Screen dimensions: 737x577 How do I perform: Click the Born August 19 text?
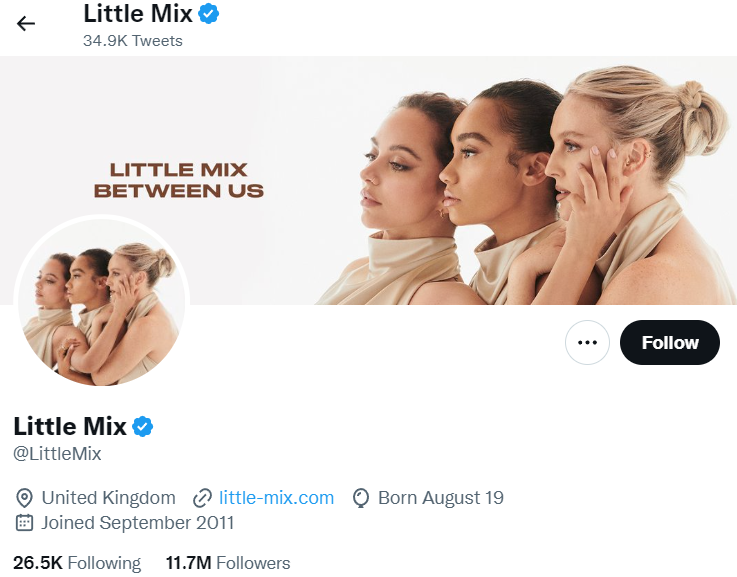[x=441, y=498]
